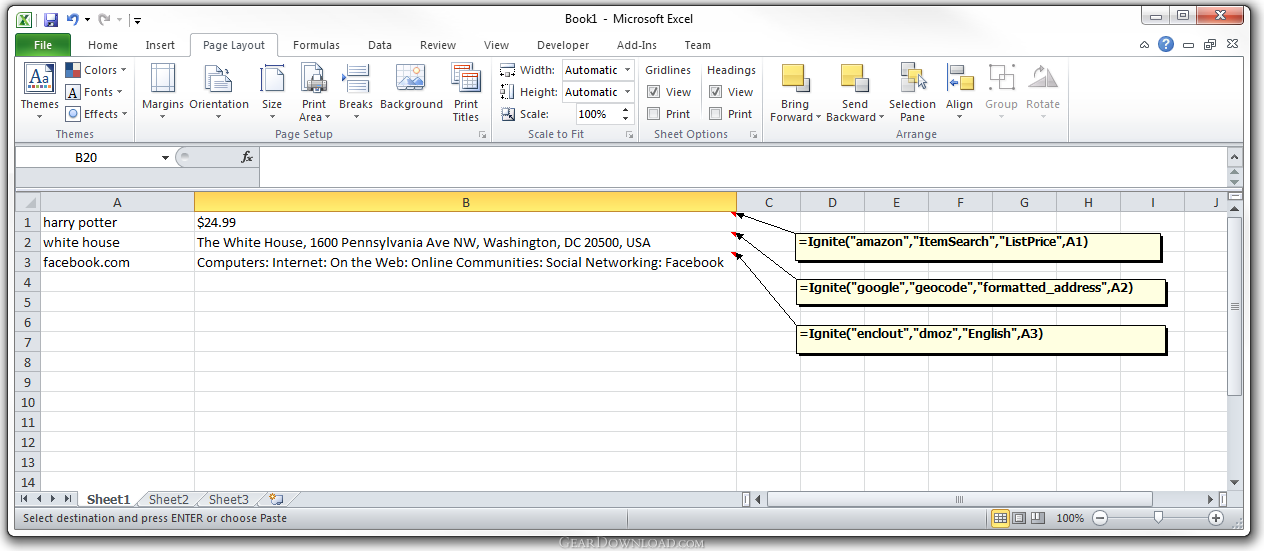This screenshot has width=1264, height=551.
Task: Toggle Headings View checkbox
Action: click(716, 92)
